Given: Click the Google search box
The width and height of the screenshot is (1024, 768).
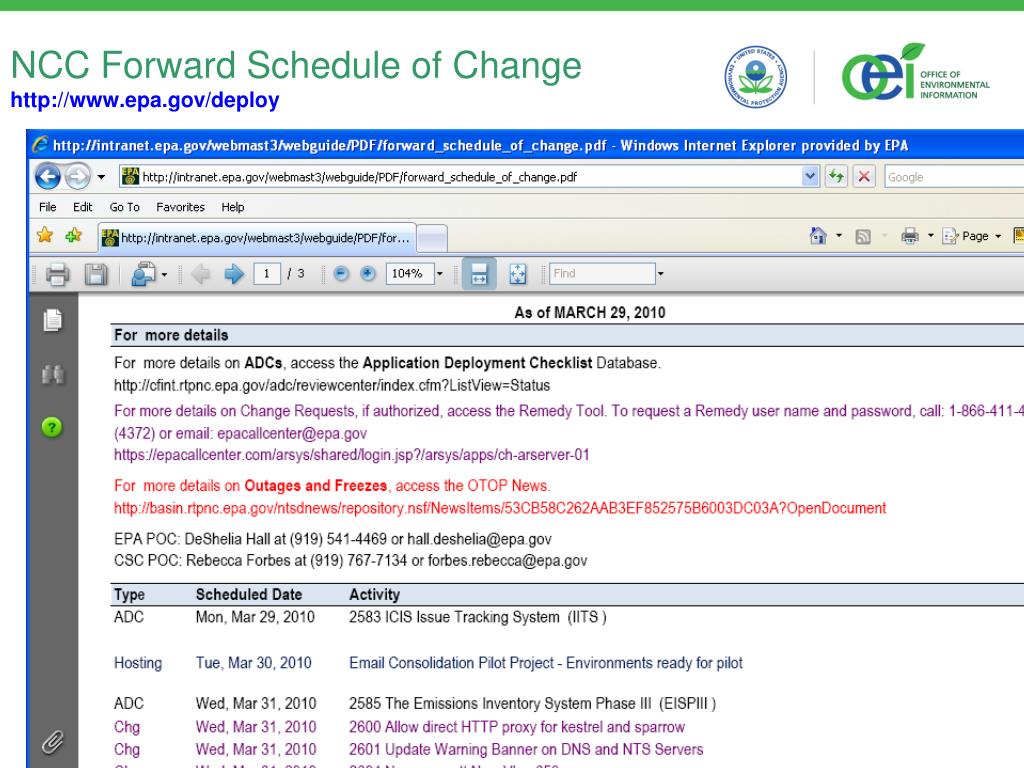Looking at the screenshot, I should (x=954, y=177).
